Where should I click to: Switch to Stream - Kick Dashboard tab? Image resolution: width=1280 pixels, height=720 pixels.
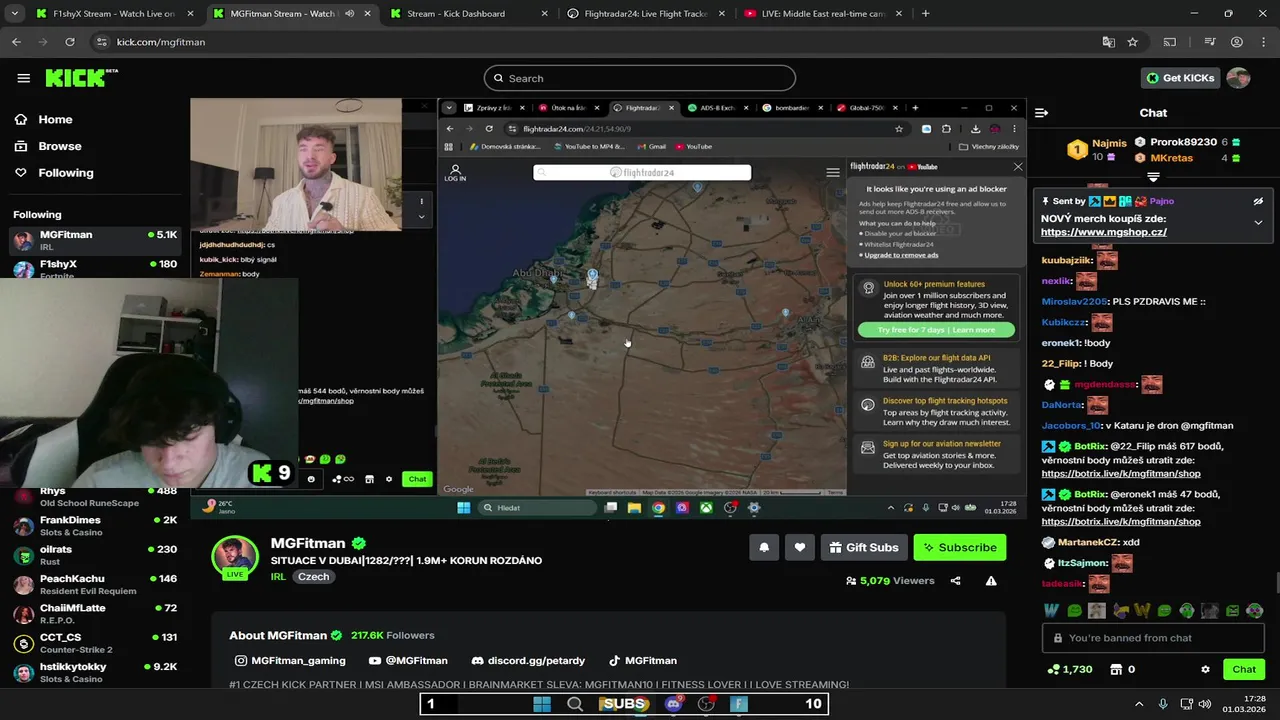pyautogui.click(x=470, y=14)
